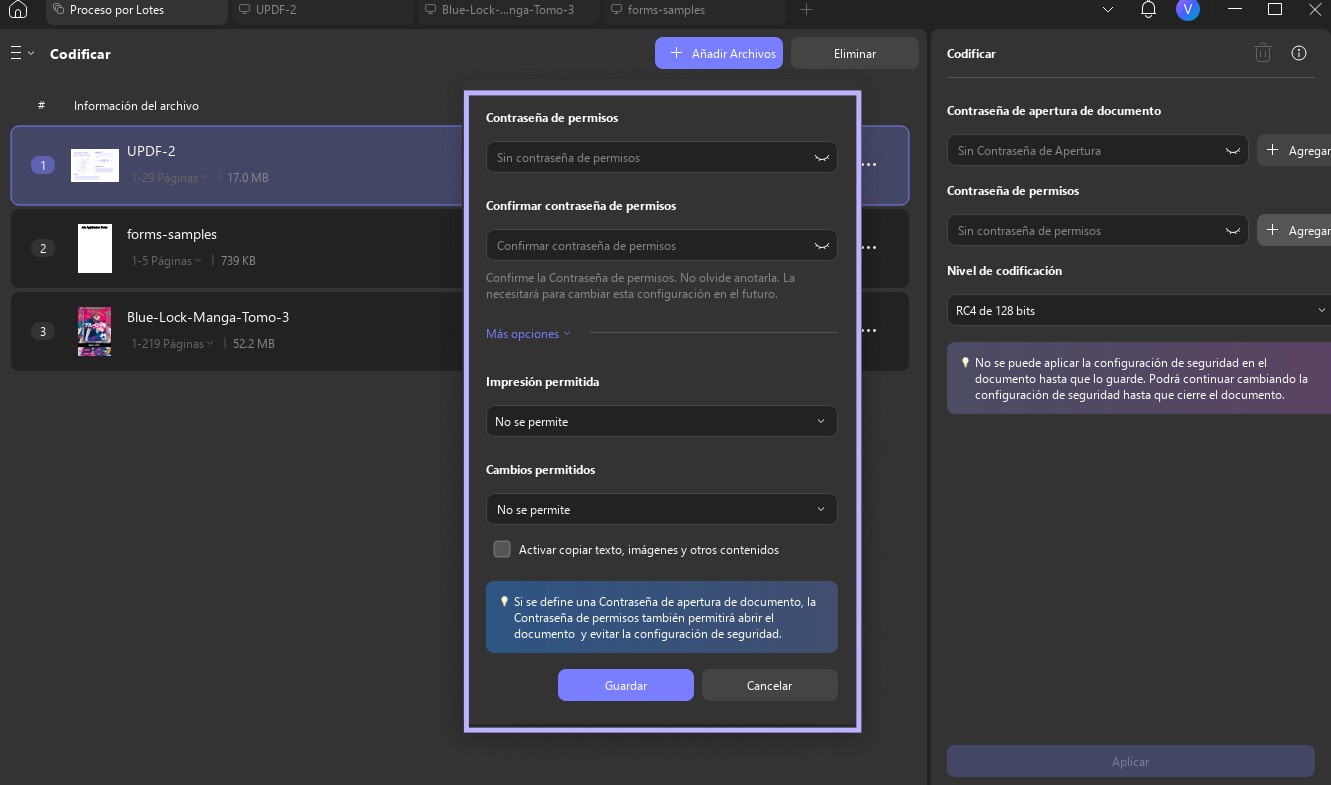1331x785 pixels.
Task: Show password in Contraseña de permisos dialog field
Action: coord(822,158)
